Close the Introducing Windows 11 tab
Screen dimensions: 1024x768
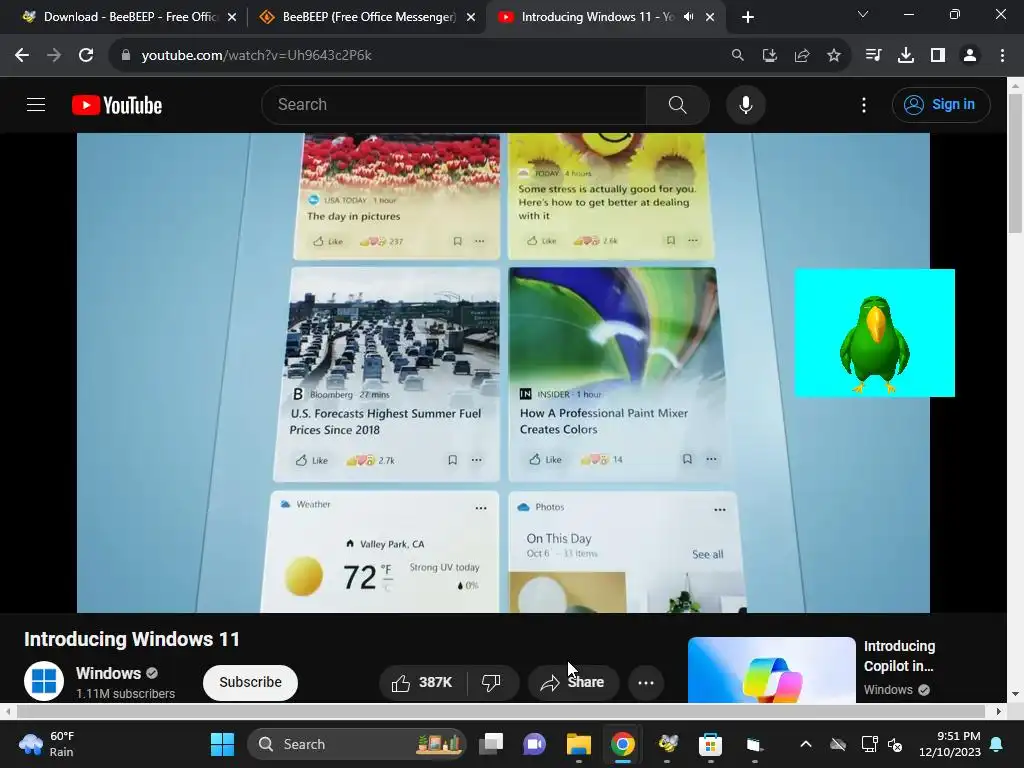pos(710,18)
